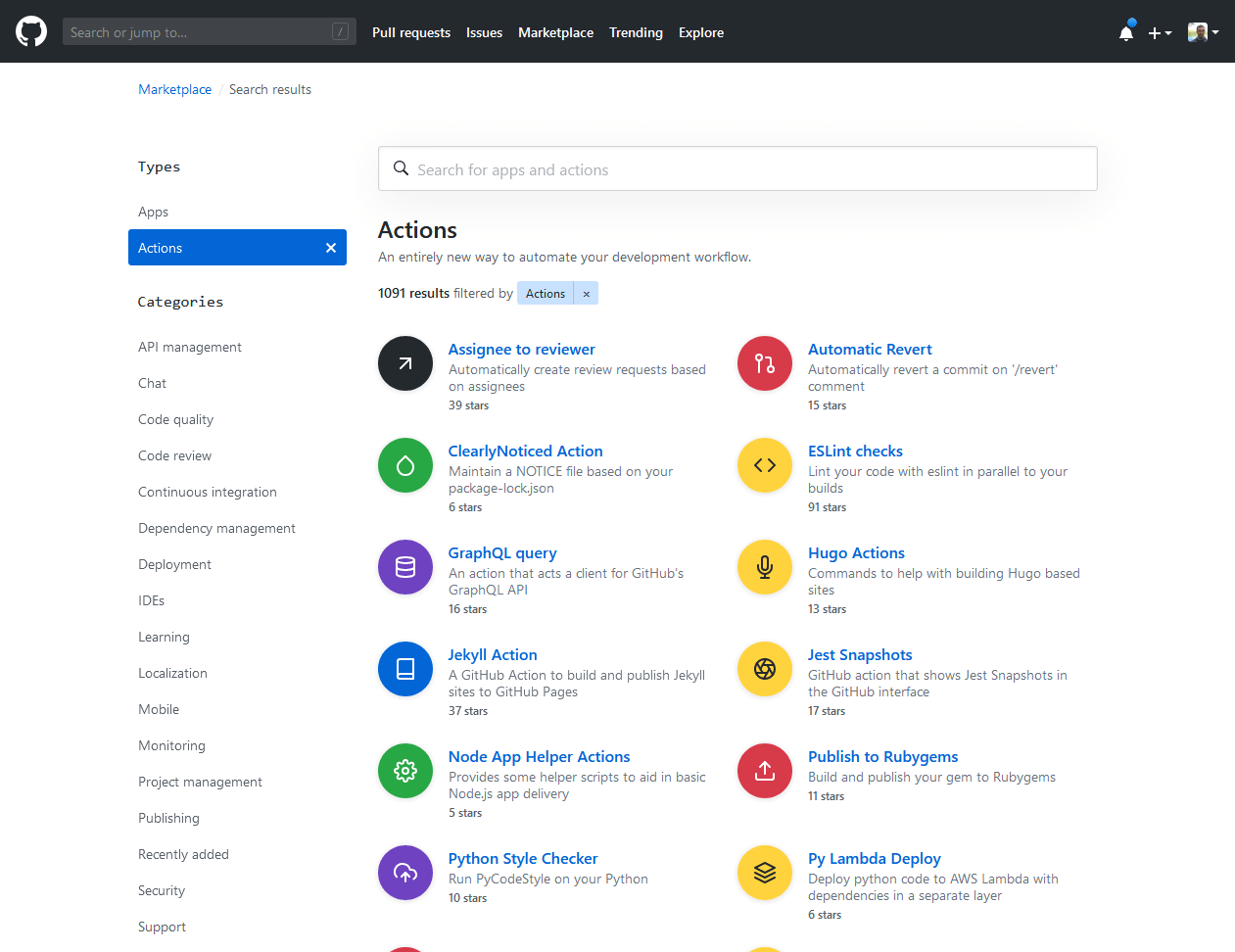
Task: Open the ClearlyNoticed Action link
Action: (x=525, y=451)
